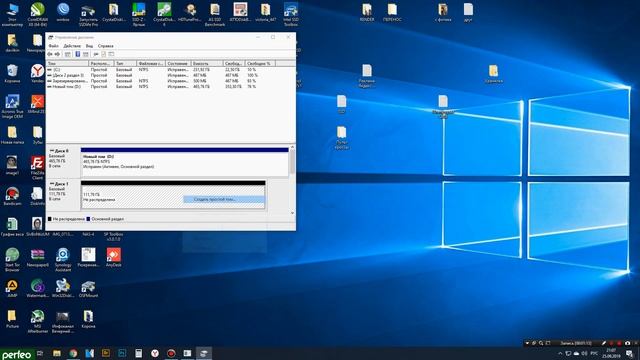Select the Bandicam desktop shortcut

[12, 196]
